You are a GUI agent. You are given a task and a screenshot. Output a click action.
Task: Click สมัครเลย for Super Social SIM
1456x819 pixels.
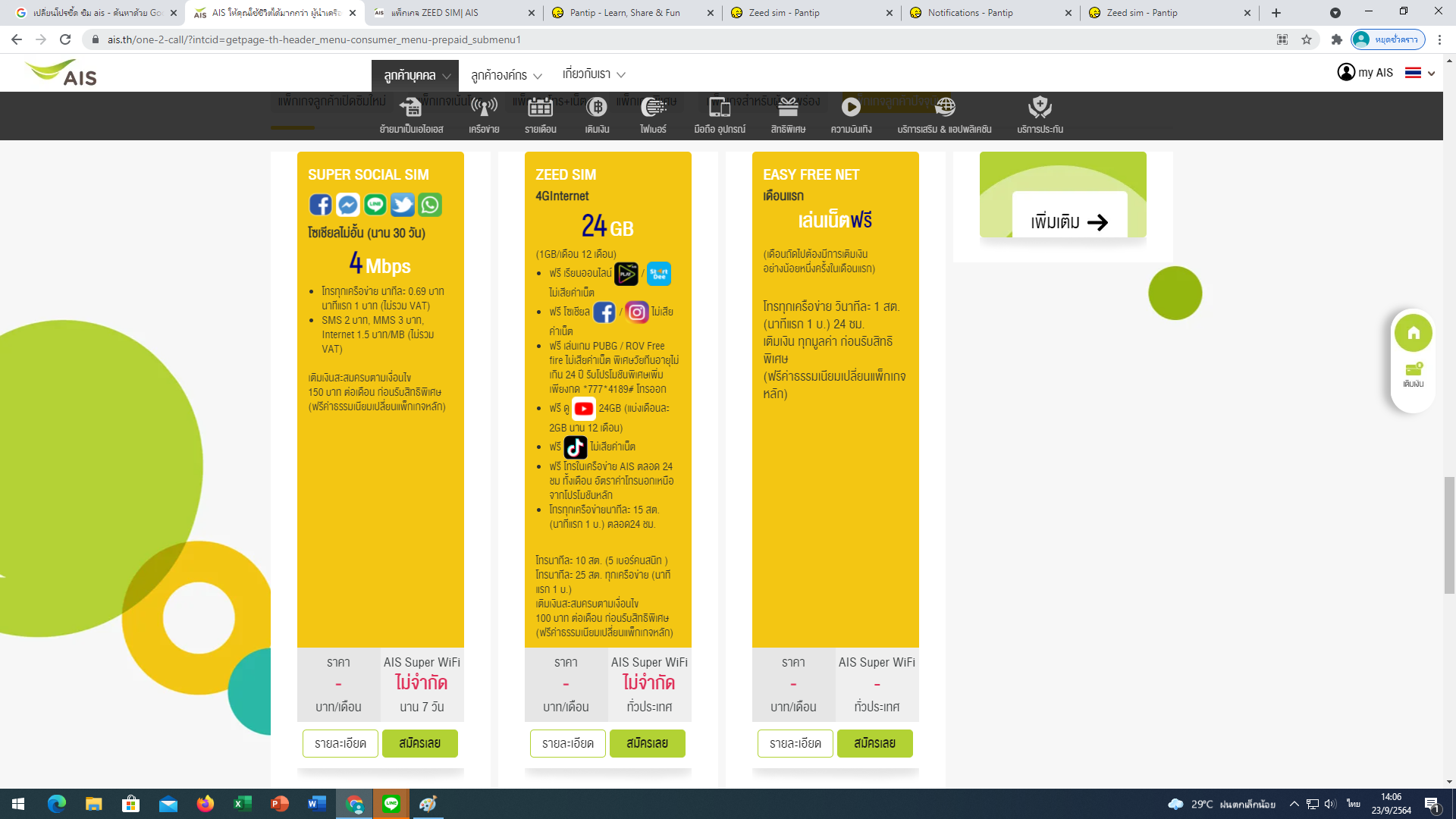click(x=420, y=743)
